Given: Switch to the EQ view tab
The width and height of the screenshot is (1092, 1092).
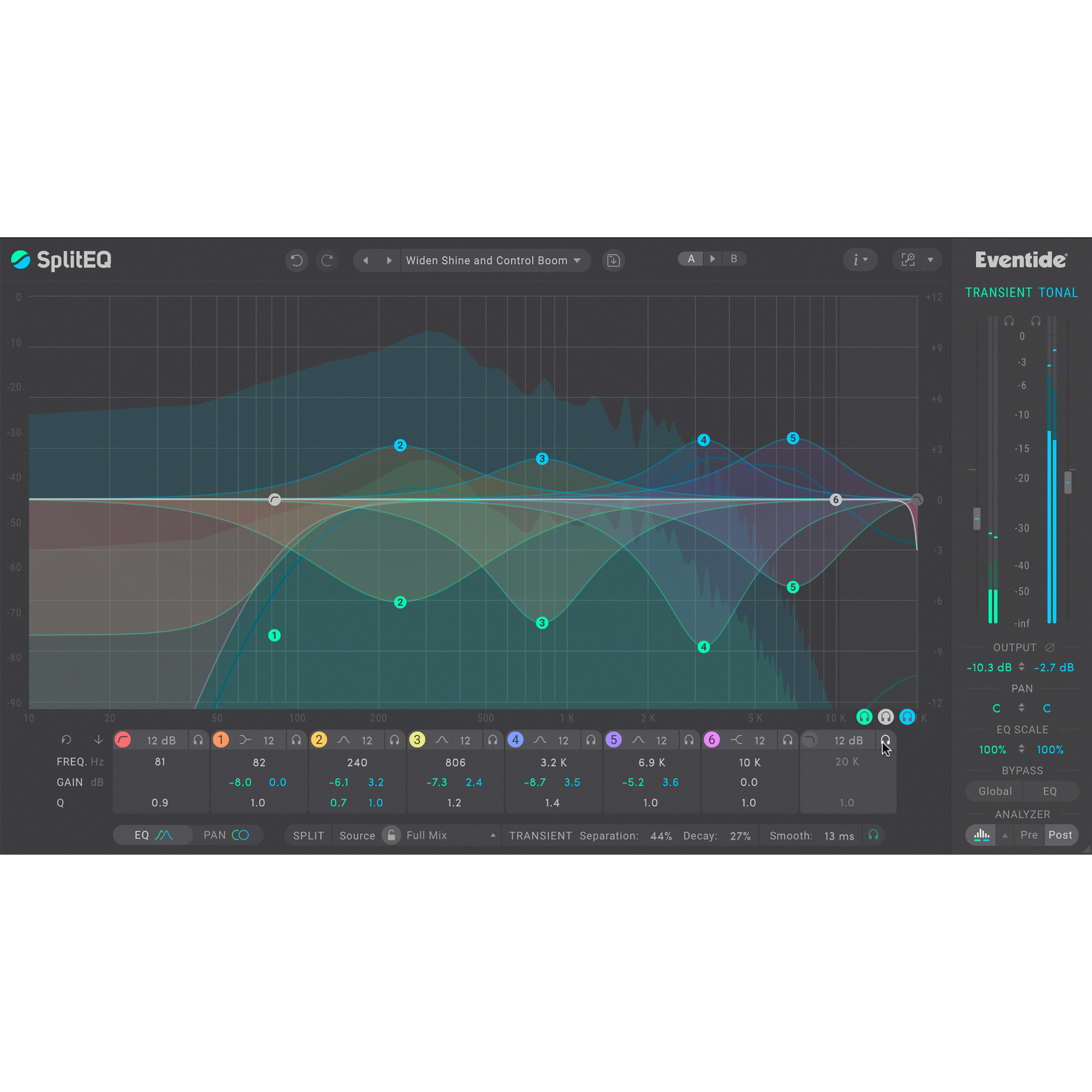Looking at the screenshot, I should coord(153,836).
